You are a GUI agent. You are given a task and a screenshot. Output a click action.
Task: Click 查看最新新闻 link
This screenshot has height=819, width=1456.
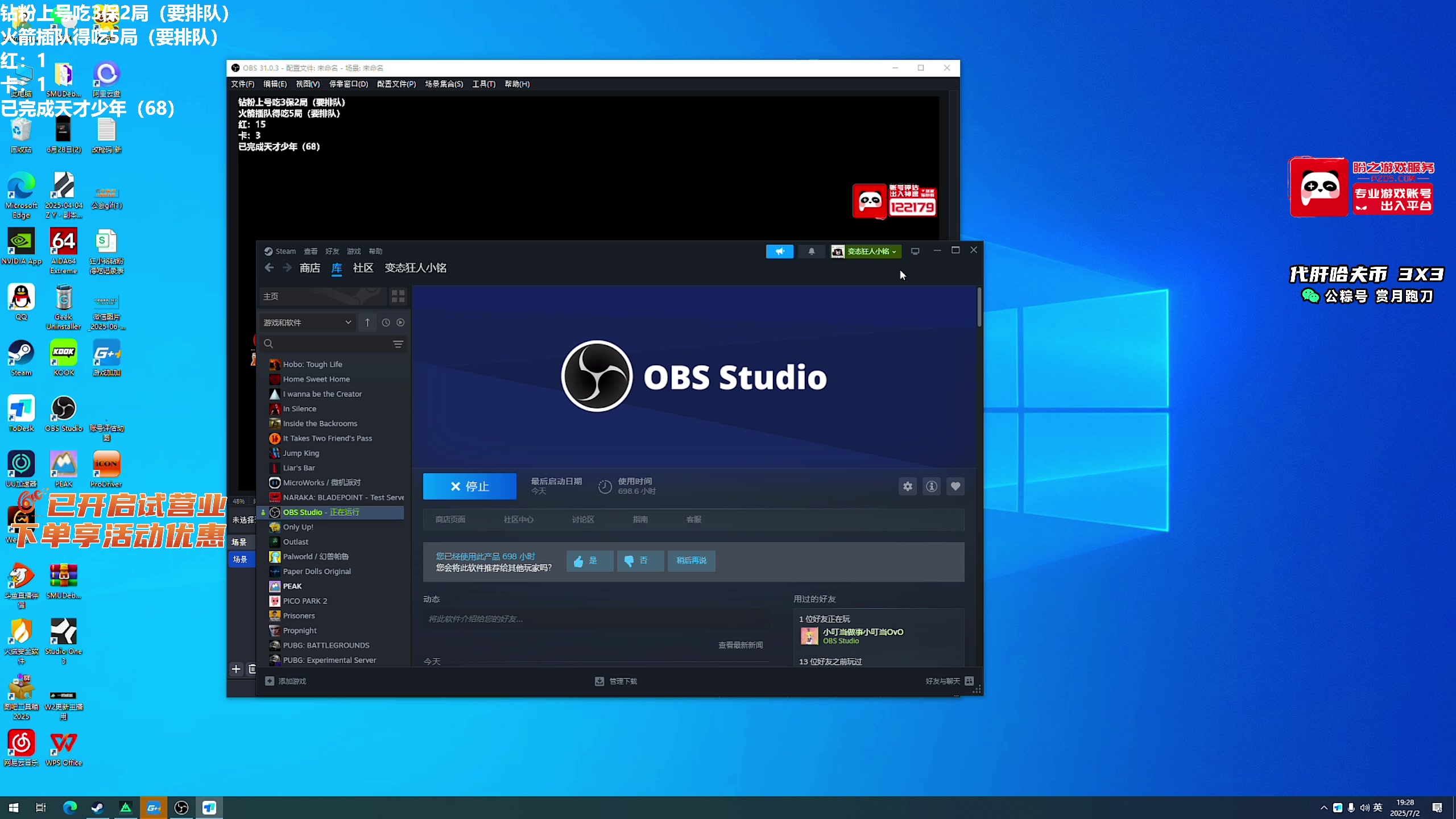tap(741, 646)
